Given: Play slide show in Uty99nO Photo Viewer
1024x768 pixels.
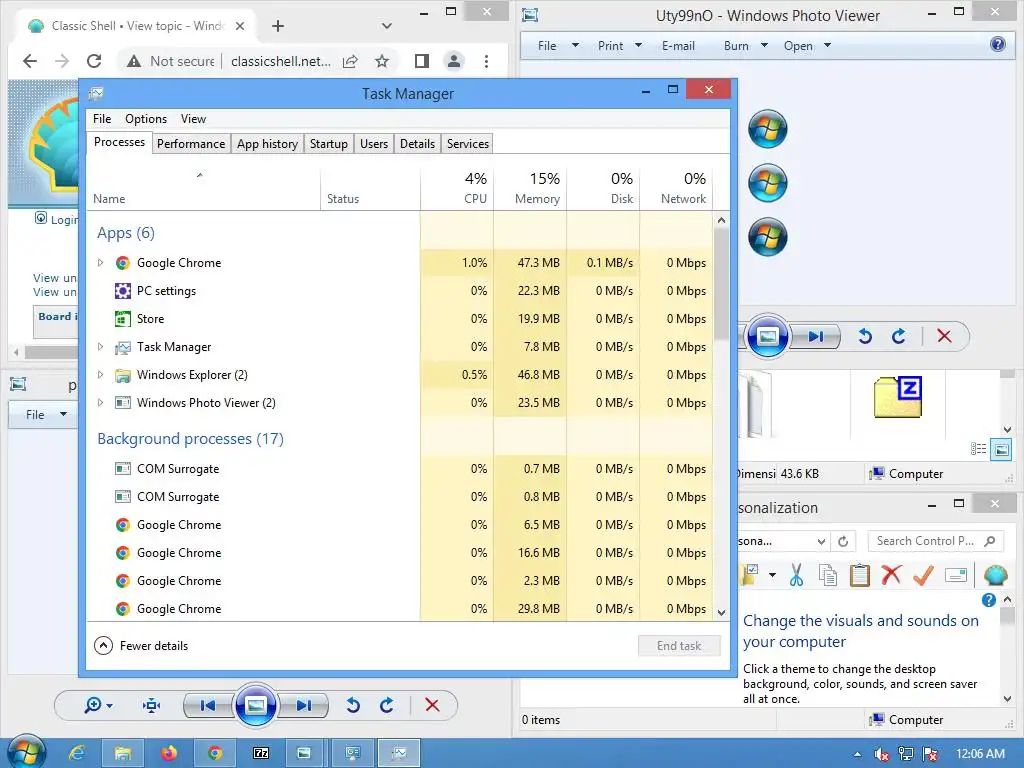Looking at the screenshot, I should (x=767, y=336).
